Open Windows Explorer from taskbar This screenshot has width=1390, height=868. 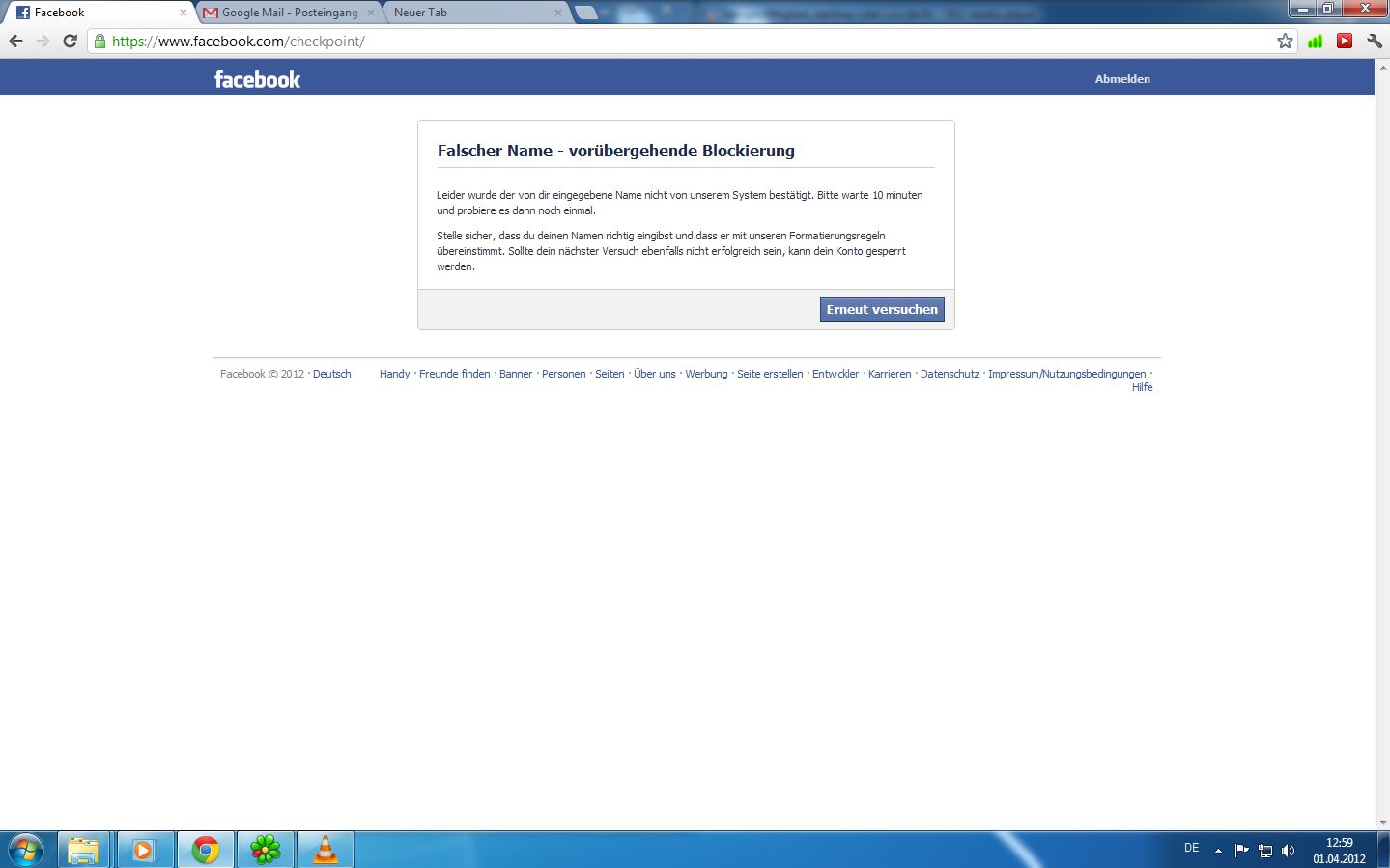[84, 850]
